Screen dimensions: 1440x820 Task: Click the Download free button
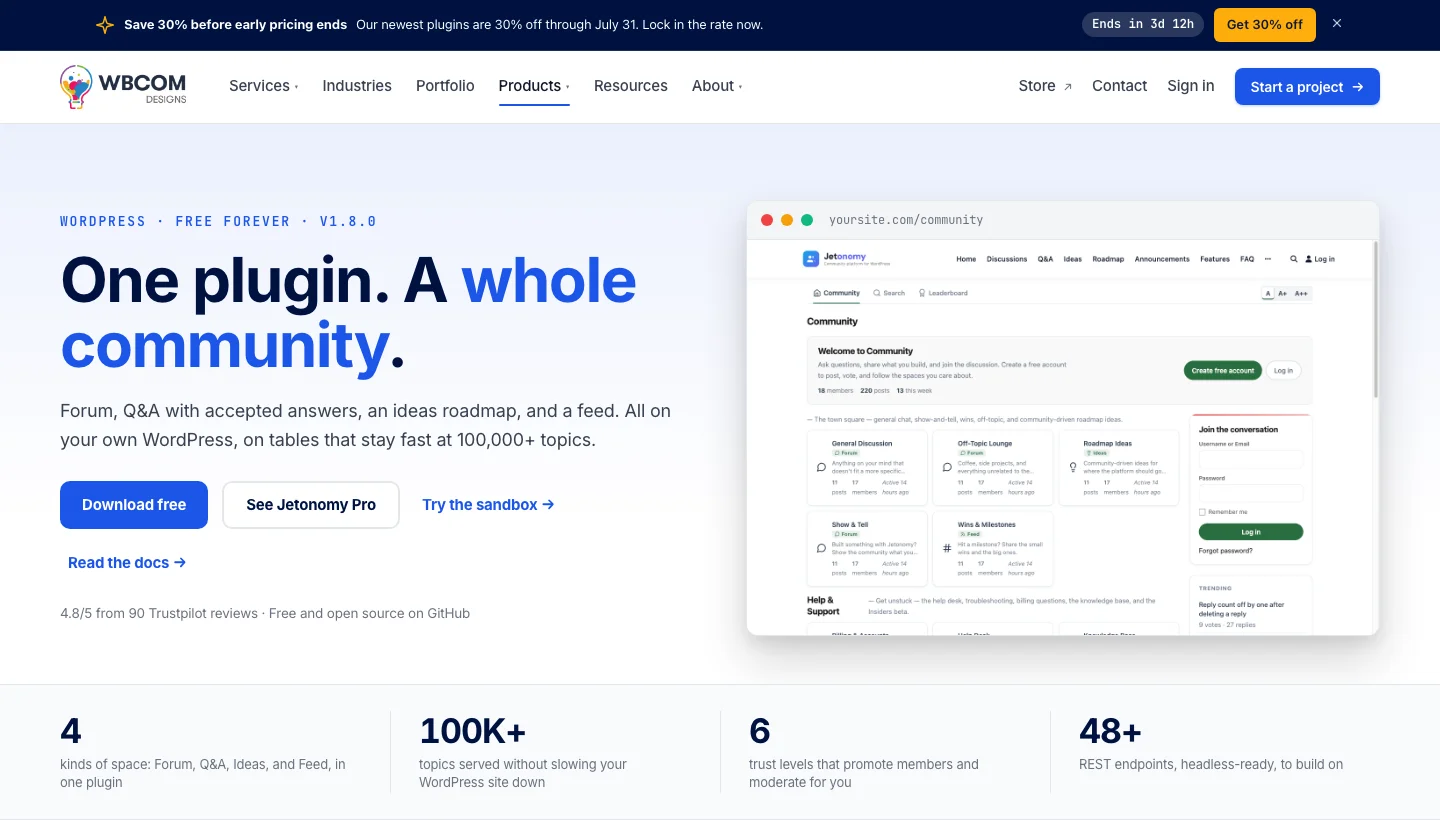coord(134,505)
